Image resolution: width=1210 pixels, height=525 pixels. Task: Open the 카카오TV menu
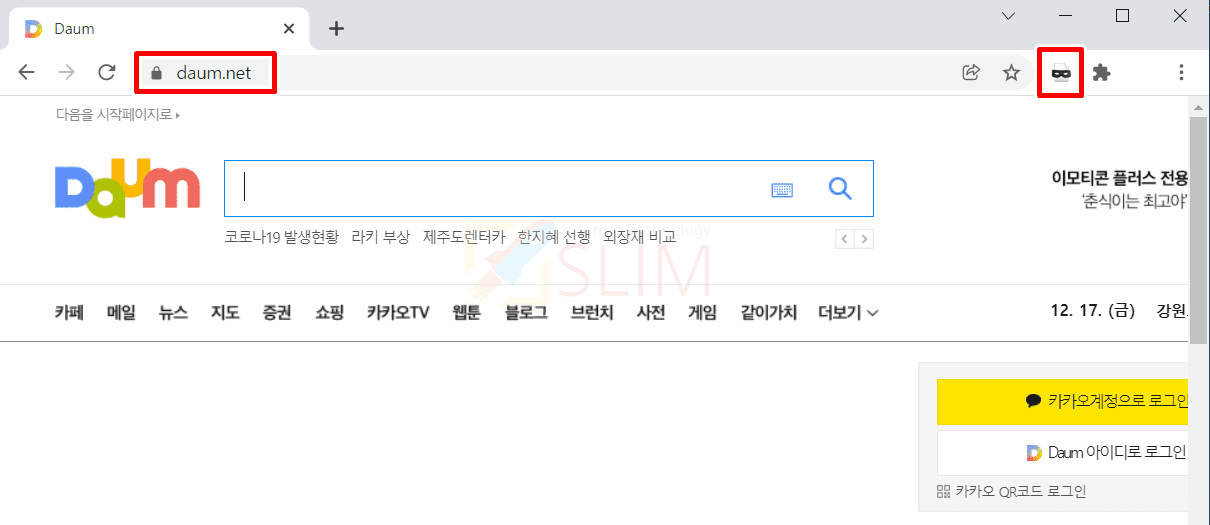tap(398, 312)
